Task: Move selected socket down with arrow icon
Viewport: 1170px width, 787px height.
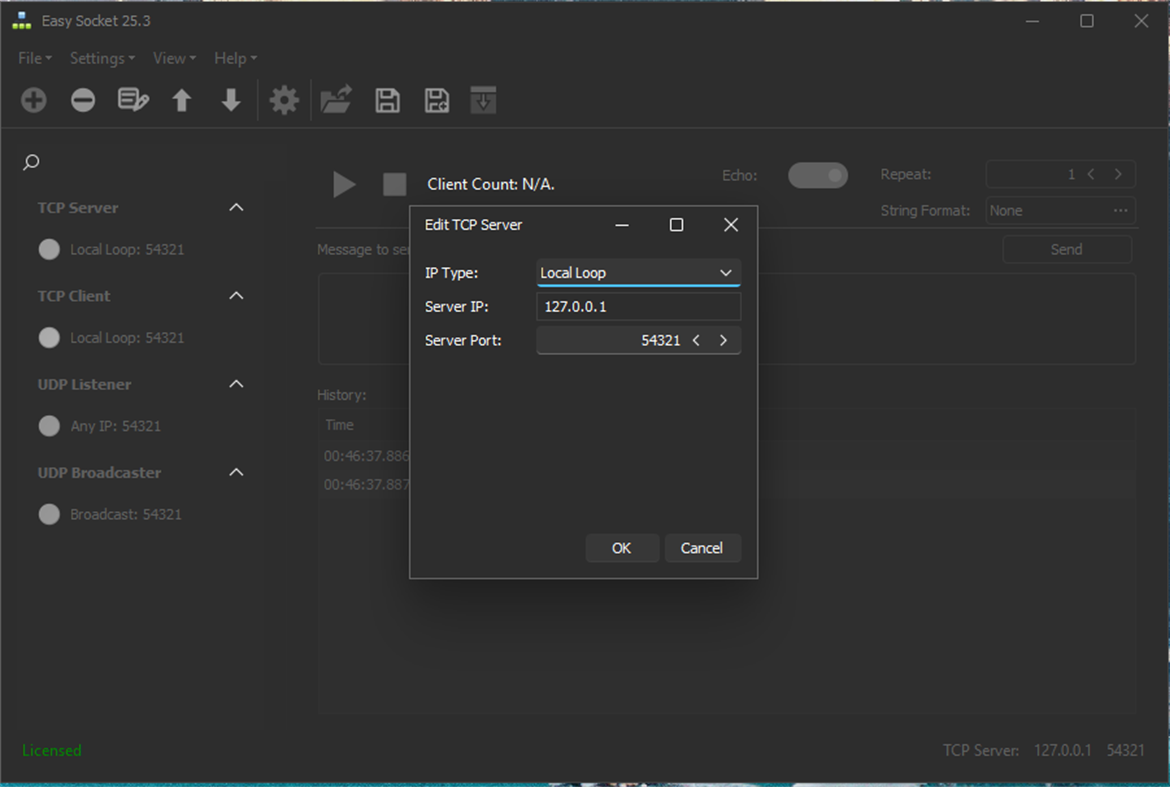Action: tap(231, 100)
